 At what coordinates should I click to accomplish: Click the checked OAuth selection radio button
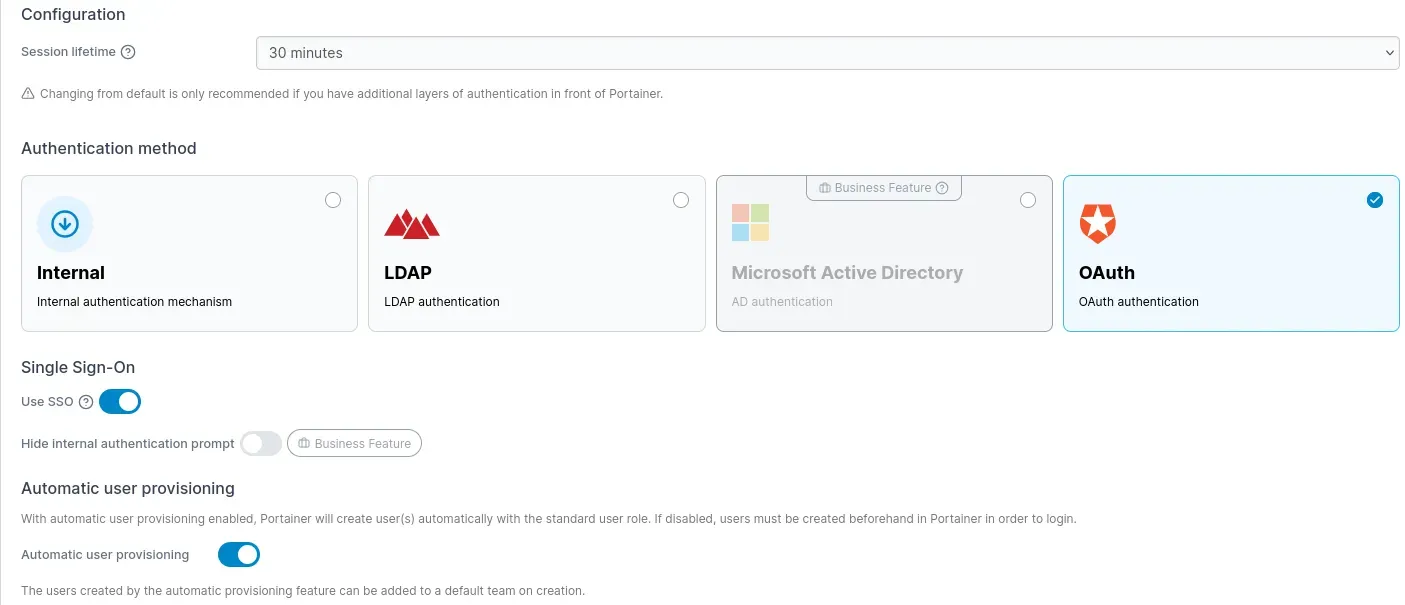coord(1375,200)
